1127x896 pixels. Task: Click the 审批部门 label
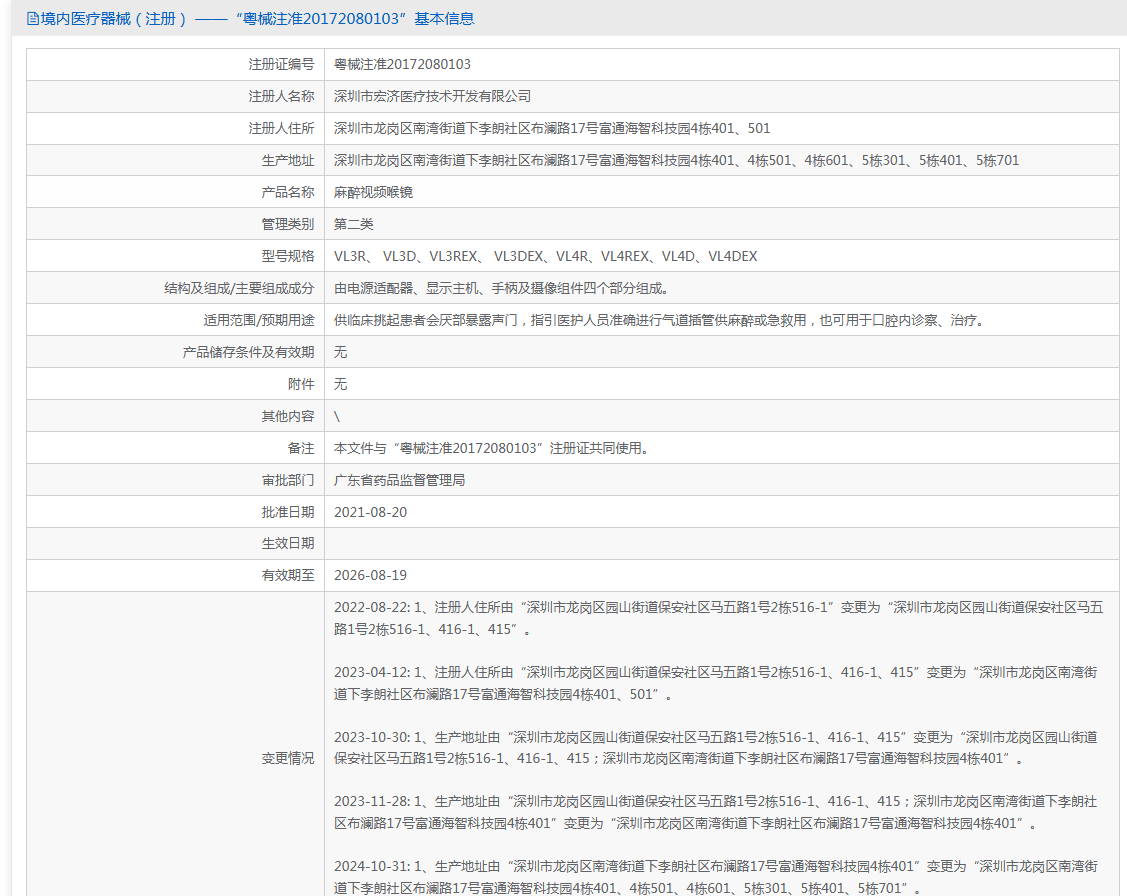[x=288, y=480]
